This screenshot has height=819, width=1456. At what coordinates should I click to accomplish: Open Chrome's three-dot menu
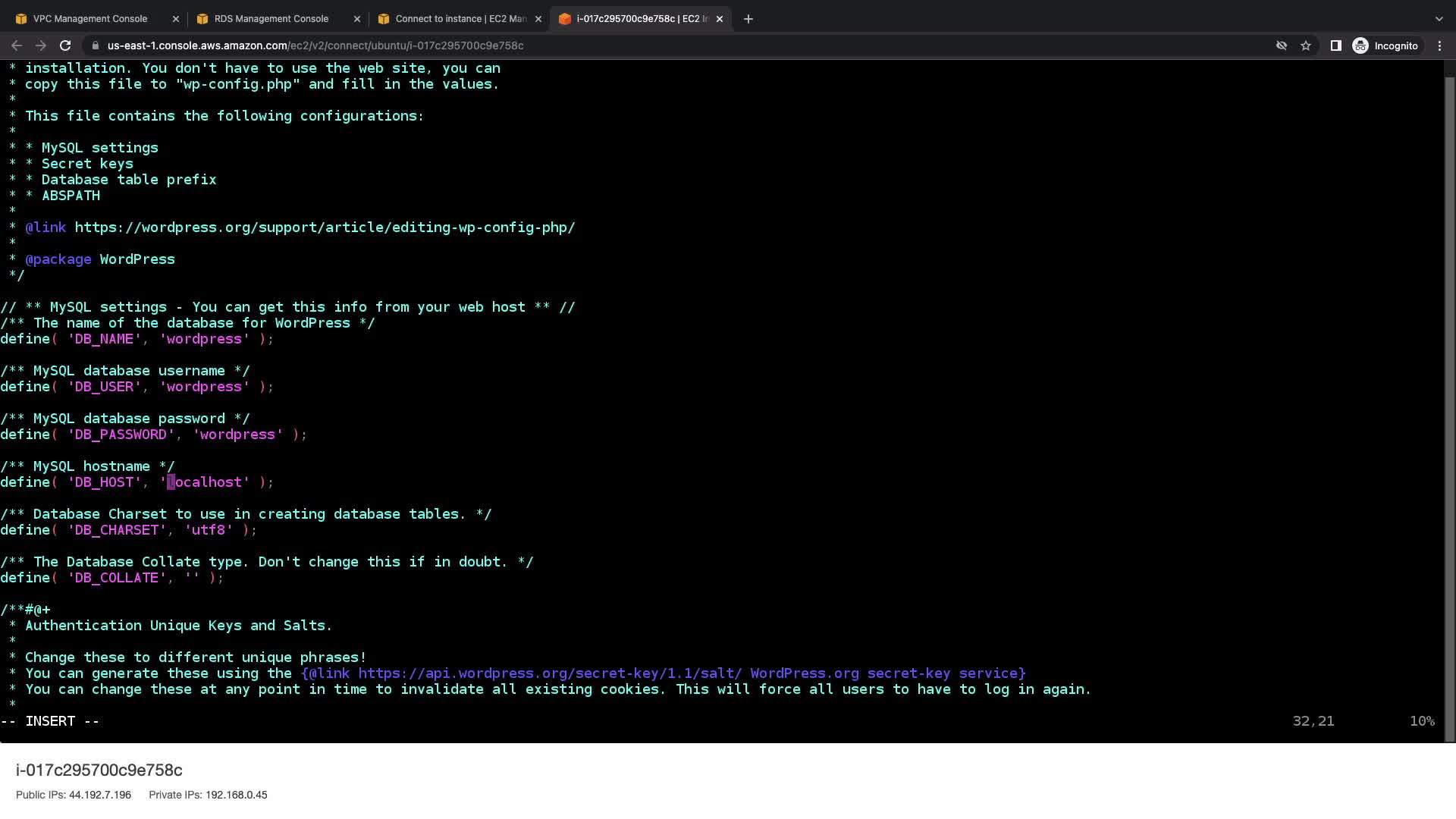[x=1439, y=45]
